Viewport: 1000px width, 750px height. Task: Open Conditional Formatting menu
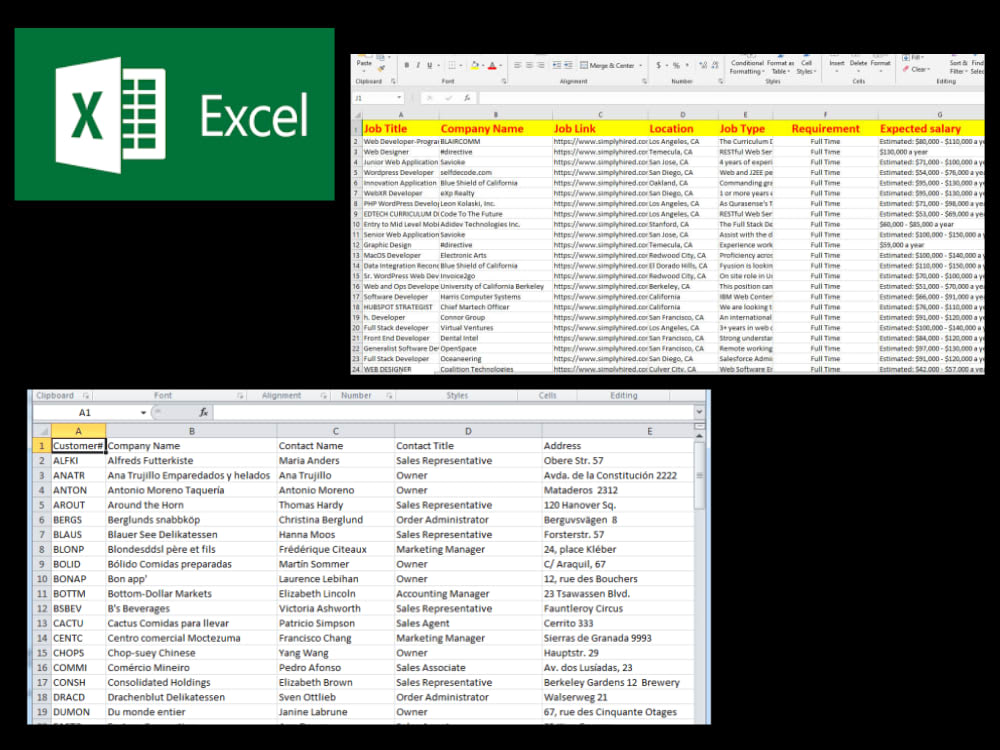[x=747, y=66]
